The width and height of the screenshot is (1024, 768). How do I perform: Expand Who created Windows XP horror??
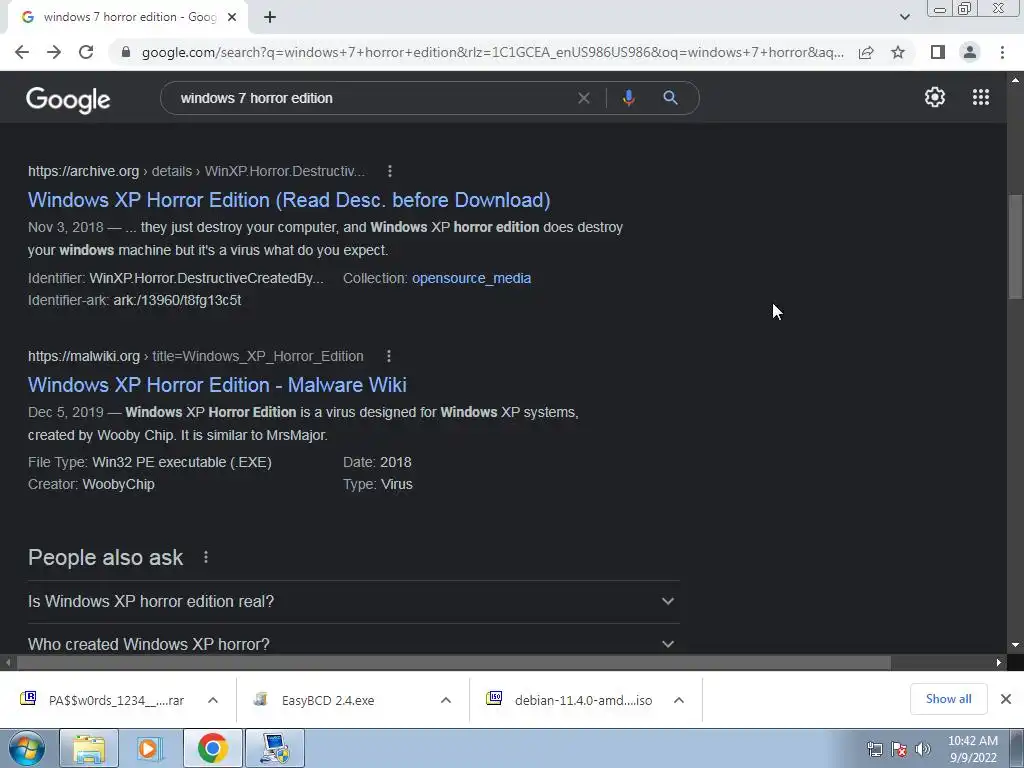353,644
